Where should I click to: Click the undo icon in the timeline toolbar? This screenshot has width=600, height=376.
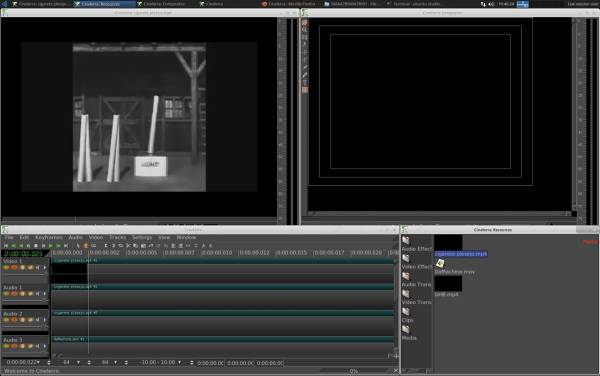click(x=150, y=246)
